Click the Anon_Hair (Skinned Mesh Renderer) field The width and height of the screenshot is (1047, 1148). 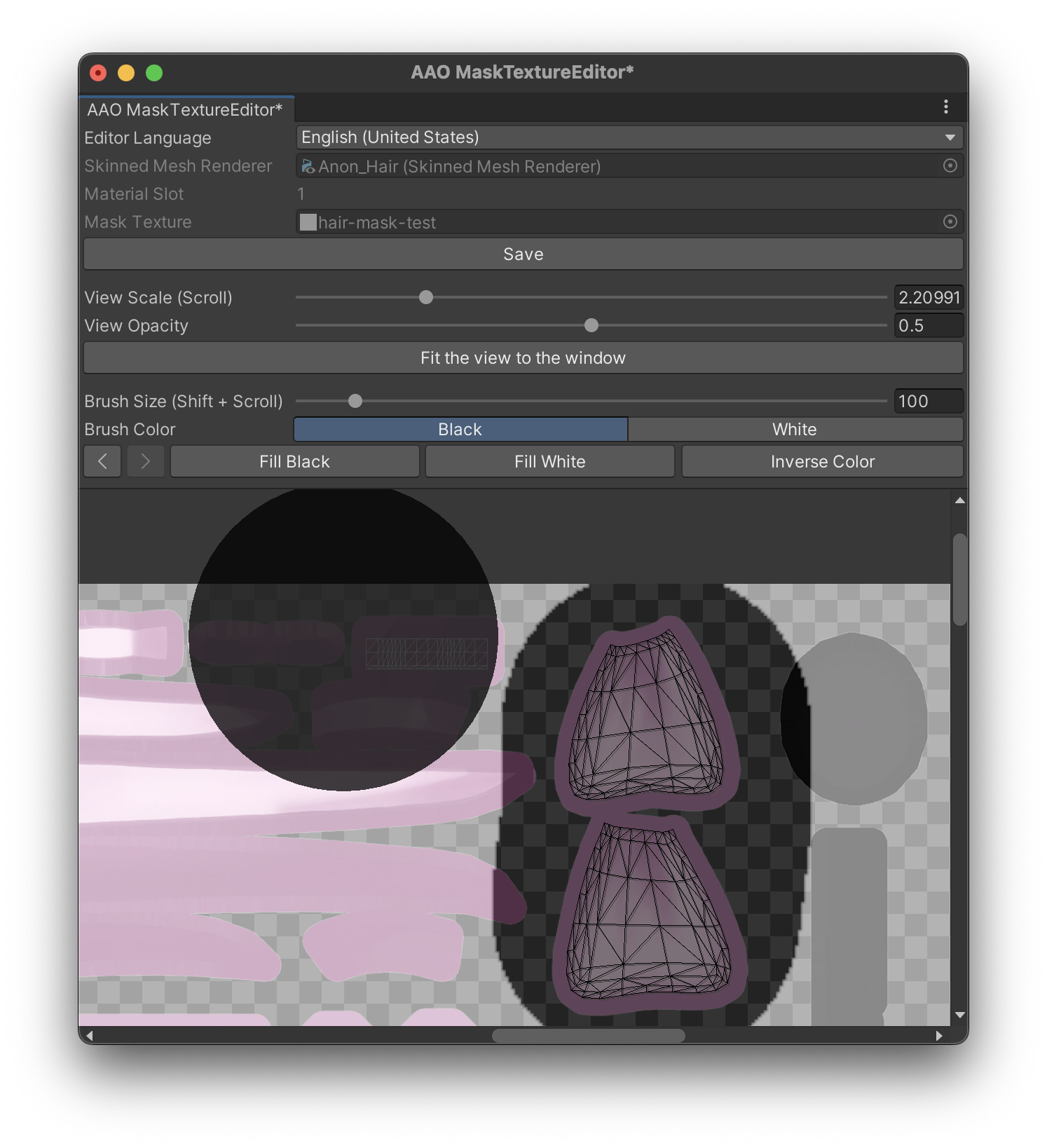coord(629,166)
